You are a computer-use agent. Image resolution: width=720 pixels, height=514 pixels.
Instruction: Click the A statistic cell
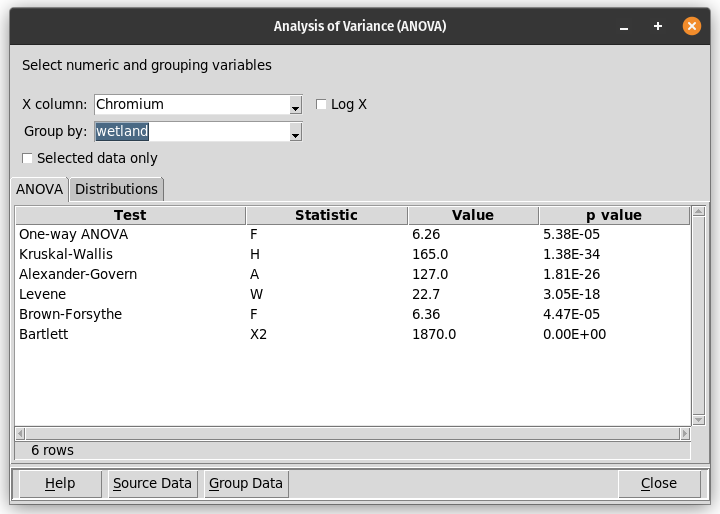[254, 274]
